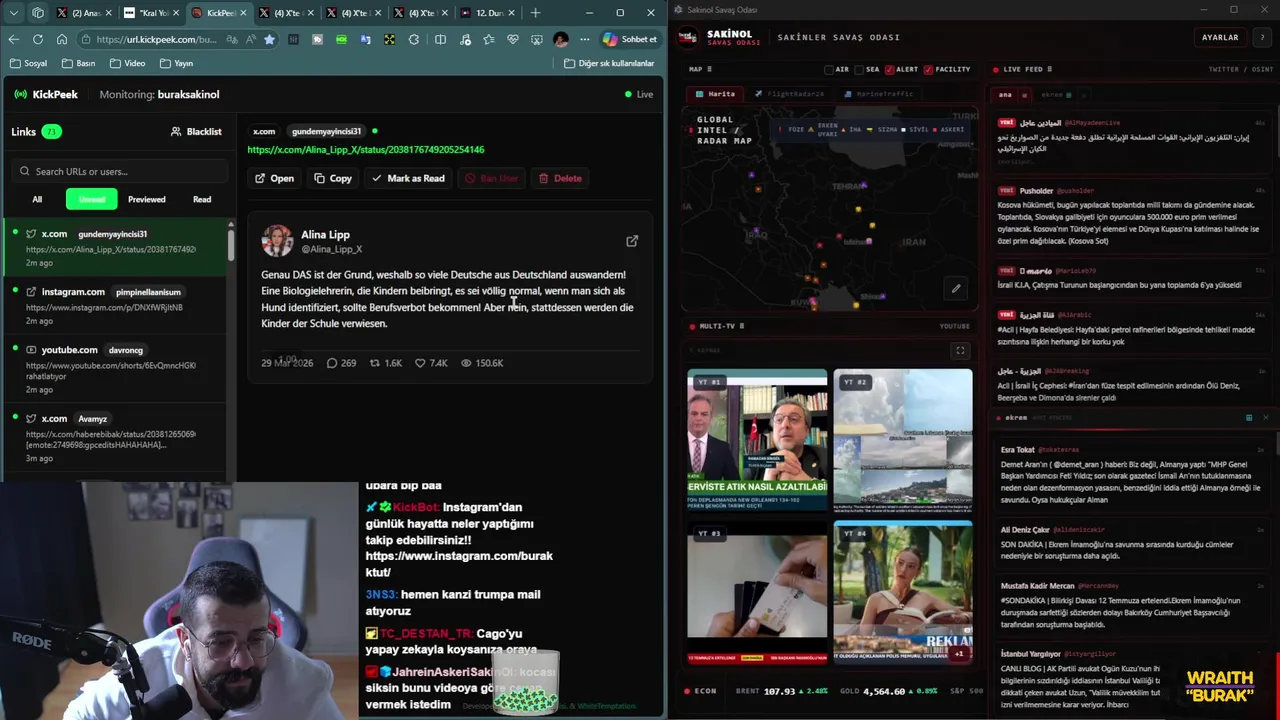Select instagram.com pimpinellaanisum link row

coord(115,306)
